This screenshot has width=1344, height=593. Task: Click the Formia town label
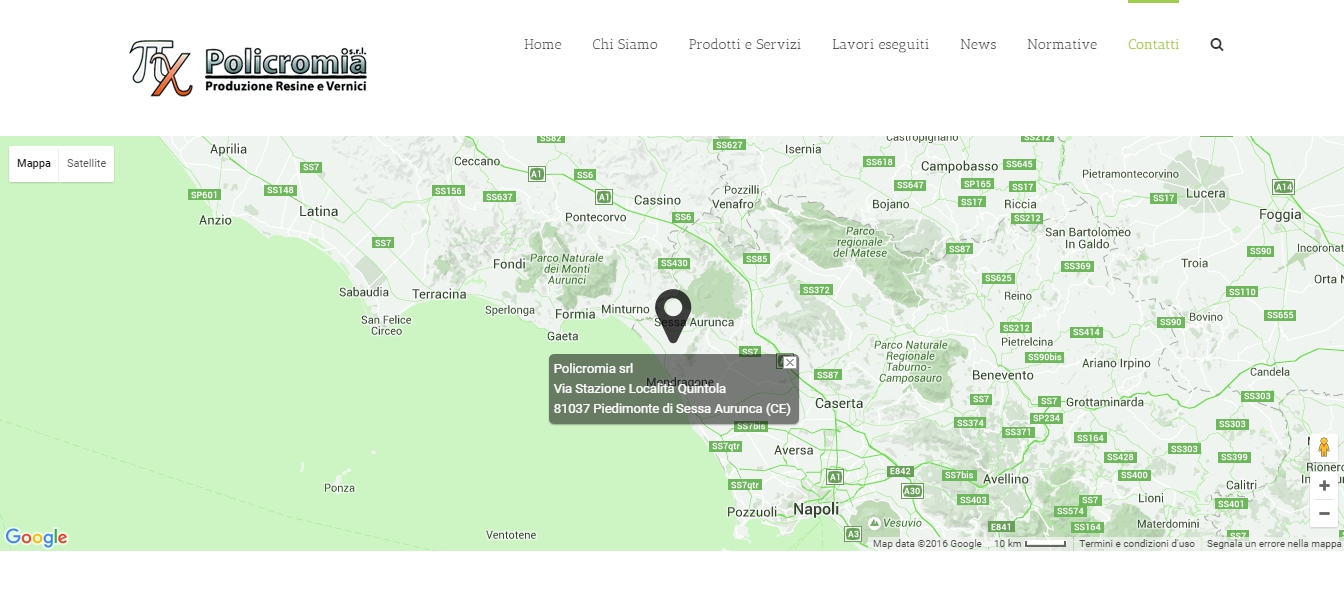pyautogui.click(x=575, y=314)
